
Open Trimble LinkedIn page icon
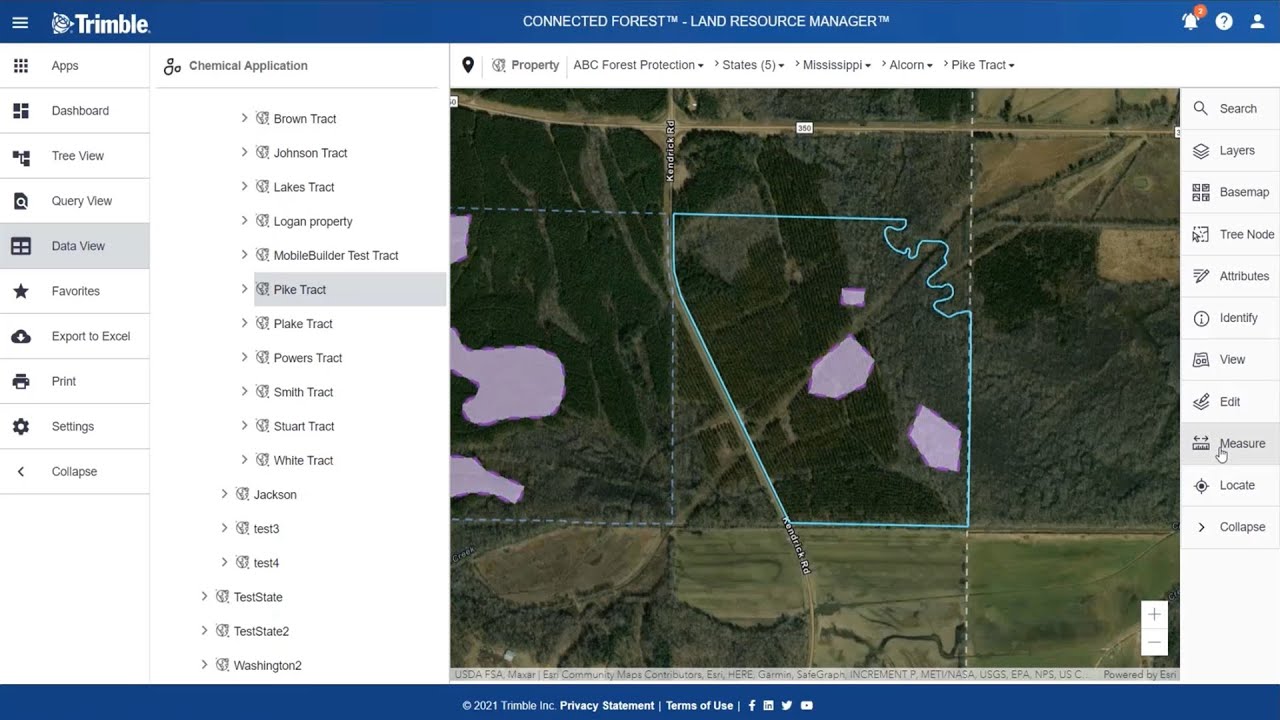point(768,706)
